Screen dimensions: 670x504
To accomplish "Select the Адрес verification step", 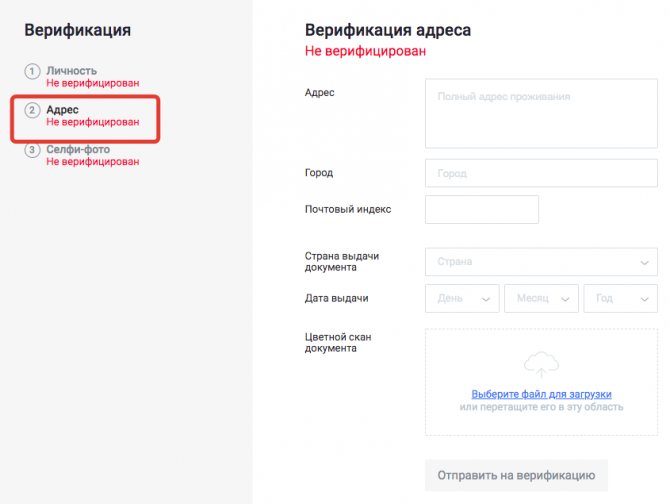I will [x=63, y=109].
